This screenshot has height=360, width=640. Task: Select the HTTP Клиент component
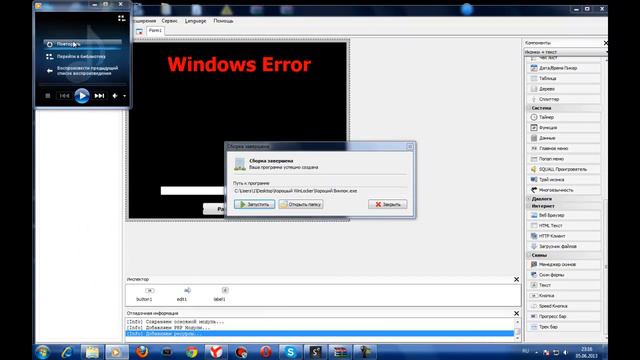point(564,236)
